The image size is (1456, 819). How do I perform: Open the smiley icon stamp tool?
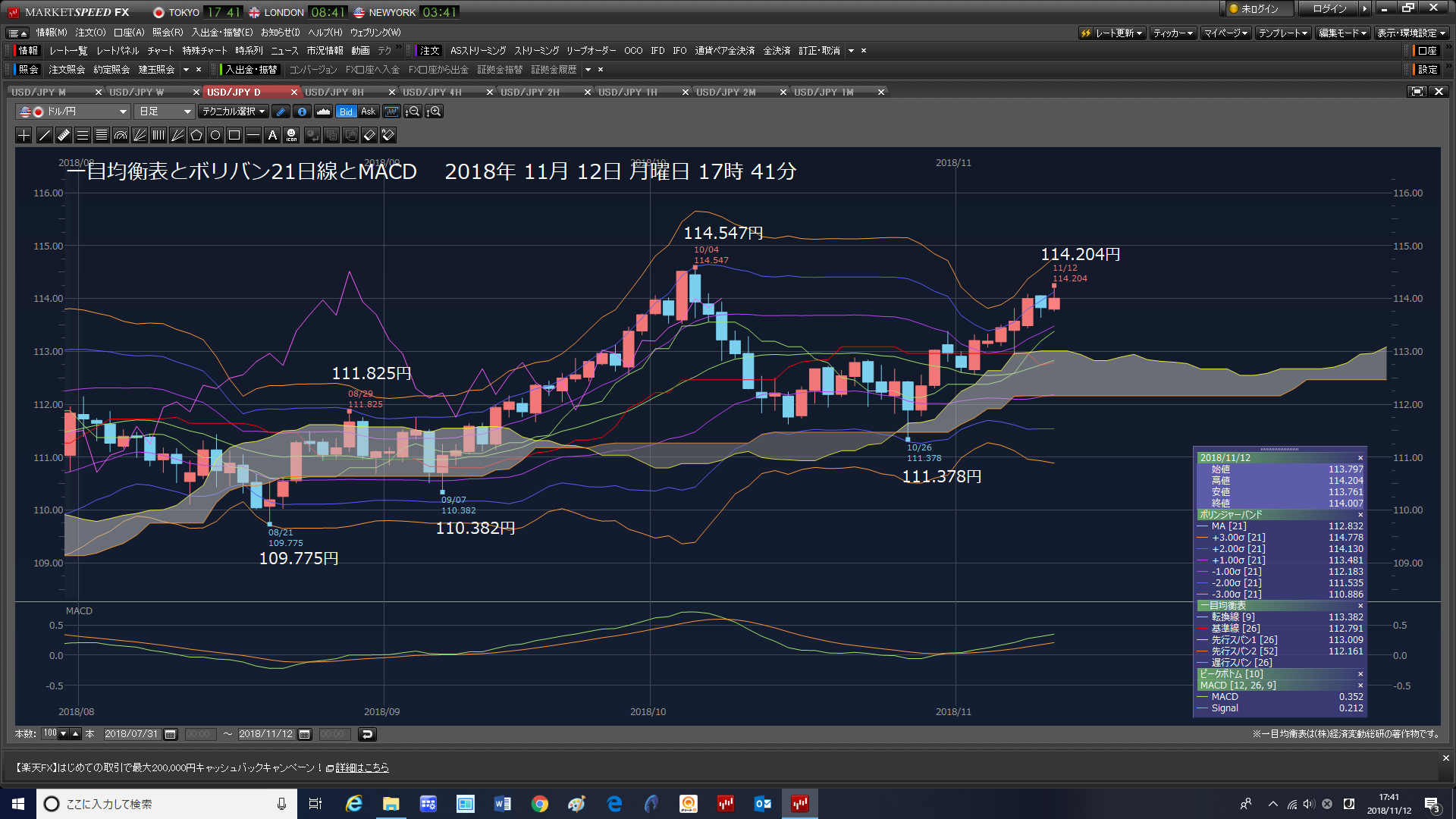coord(291,135)
